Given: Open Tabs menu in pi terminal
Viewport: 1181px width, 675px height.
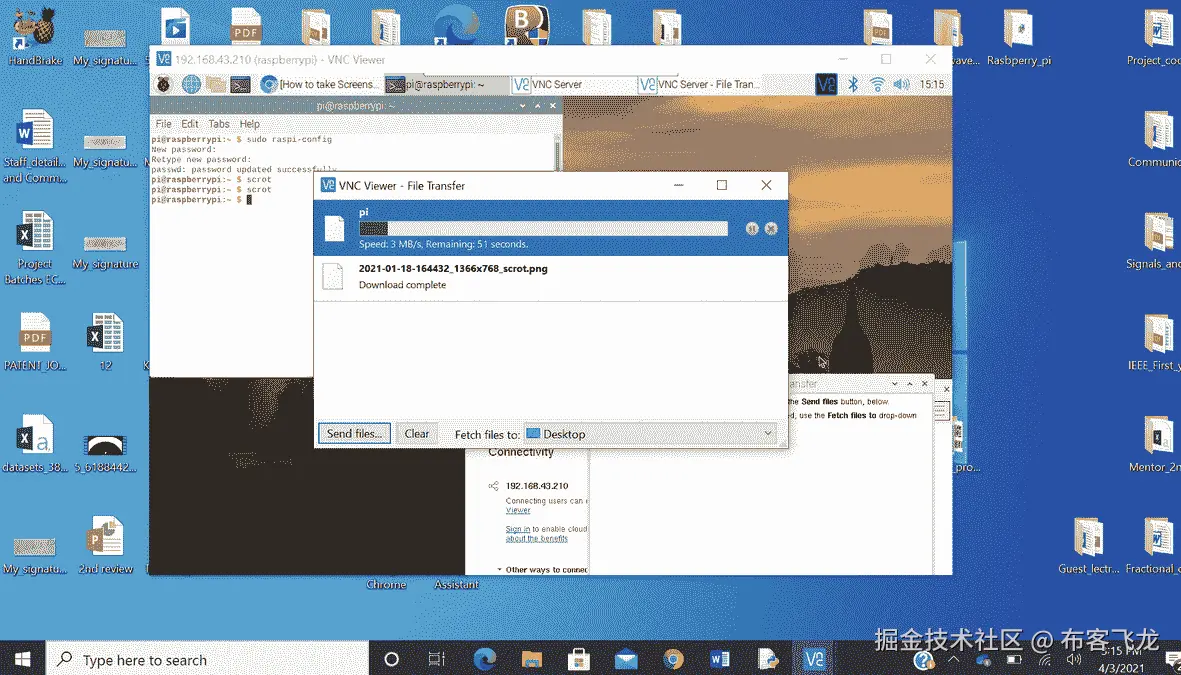Looking at the screenshot, I should [x=218, y=124].
